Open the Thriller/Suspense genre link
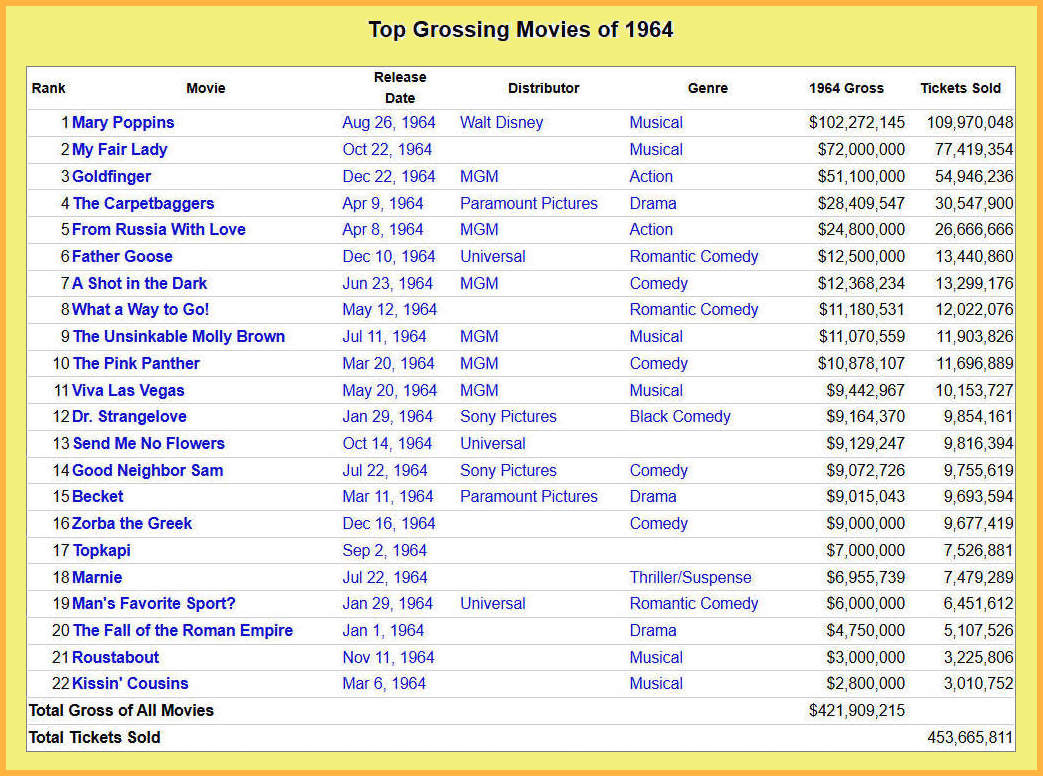Image resolution: width=1043 pixels, height=776 pixels. 690,577
